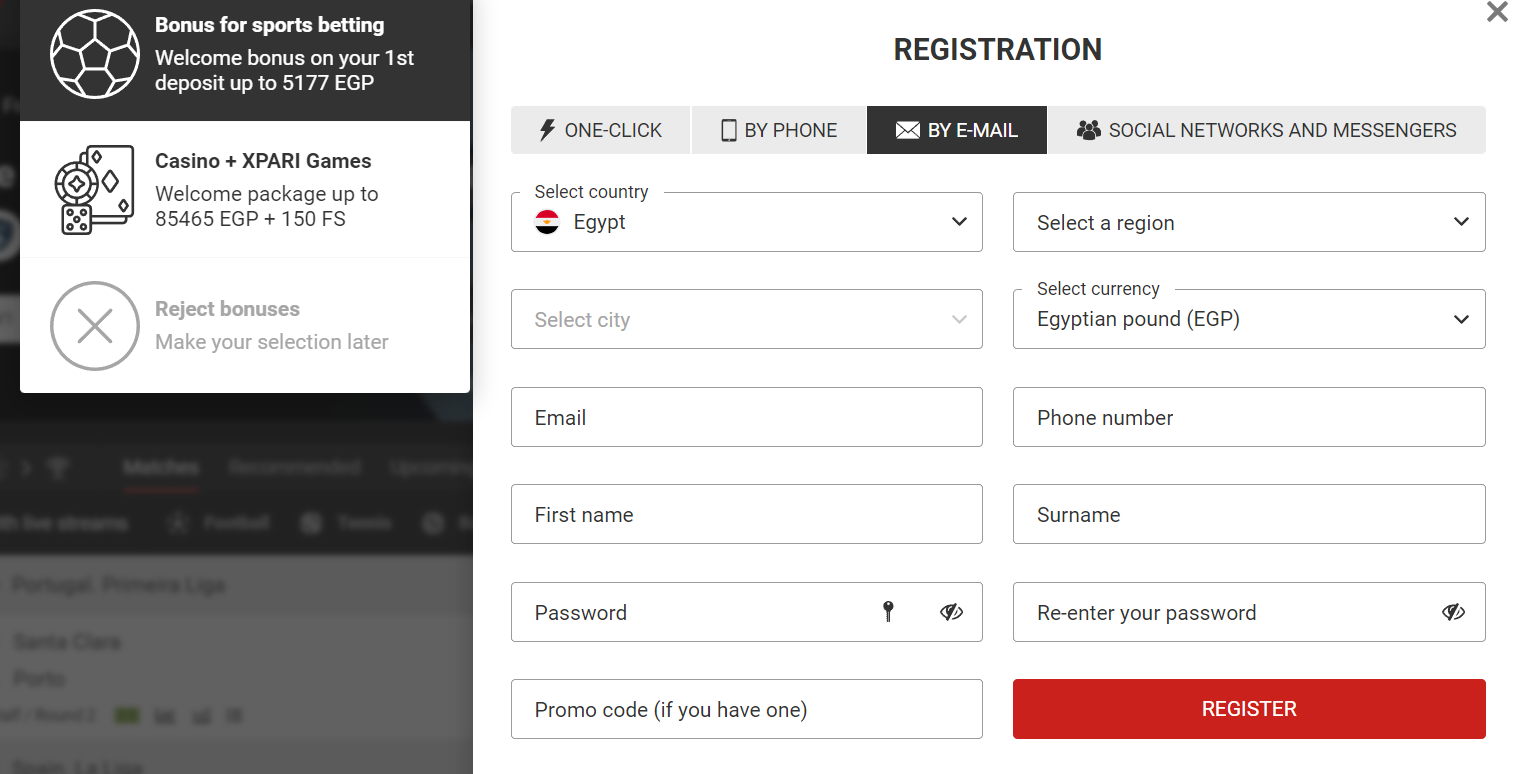Click the REGISTER button
The image size is (1523, 774).
point(1248,709)
